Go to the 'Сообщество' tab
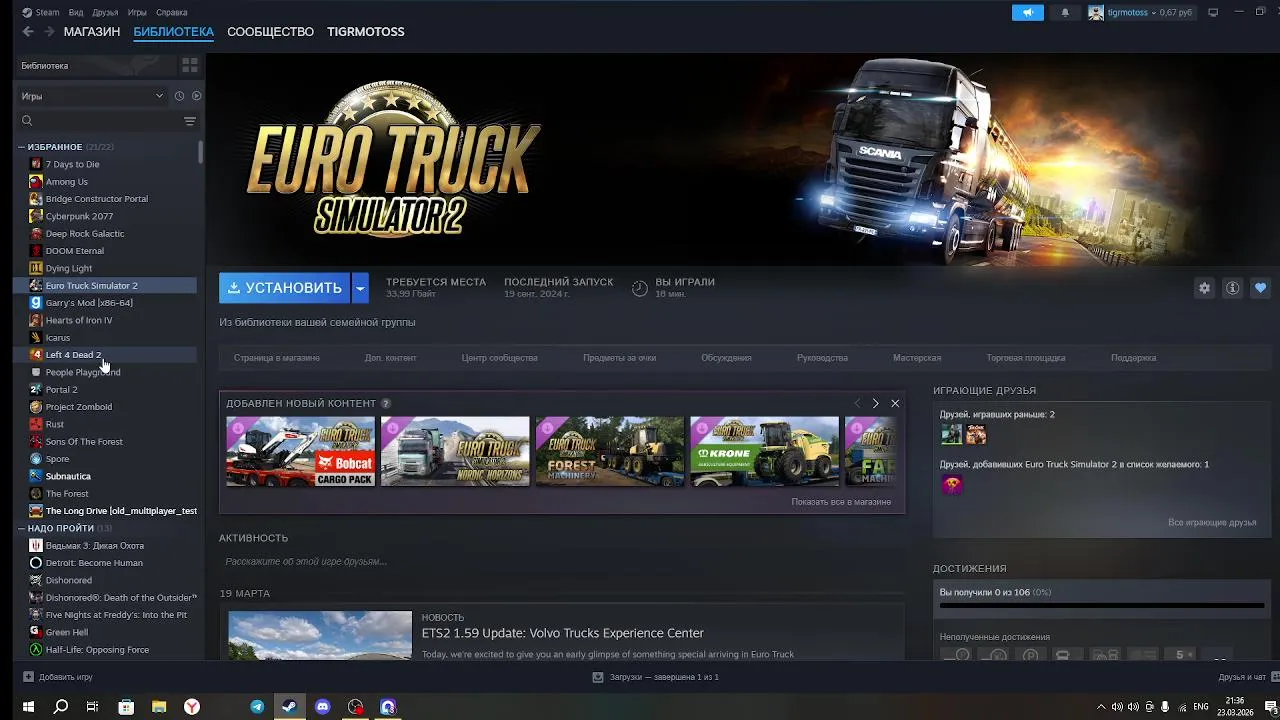The width and height of the screenshot is (1280, 720). pyautogui.click(x=270, y=32)
